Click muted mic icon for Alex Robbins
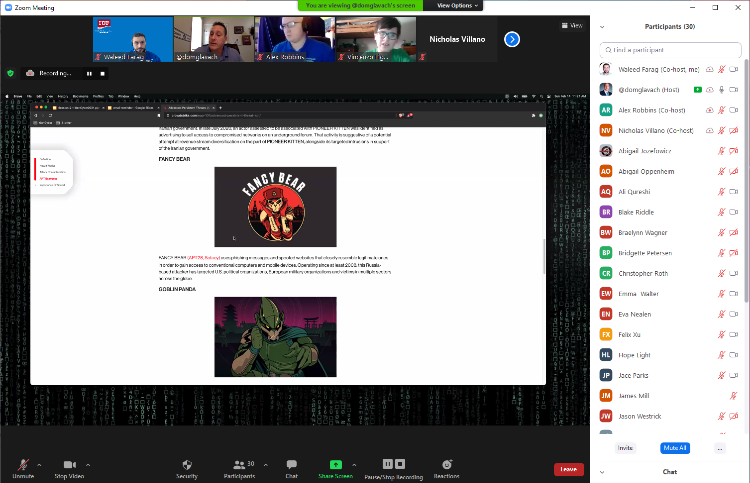This screenshot has height=483, width=750. pyautogui.click(x=722, y=110)
